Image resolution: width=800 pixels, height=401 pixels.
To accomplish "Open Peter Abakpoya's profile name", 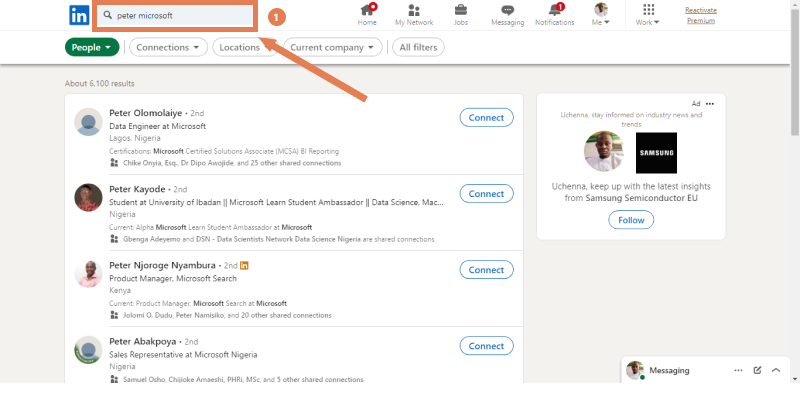I will (x=143, y=341).
